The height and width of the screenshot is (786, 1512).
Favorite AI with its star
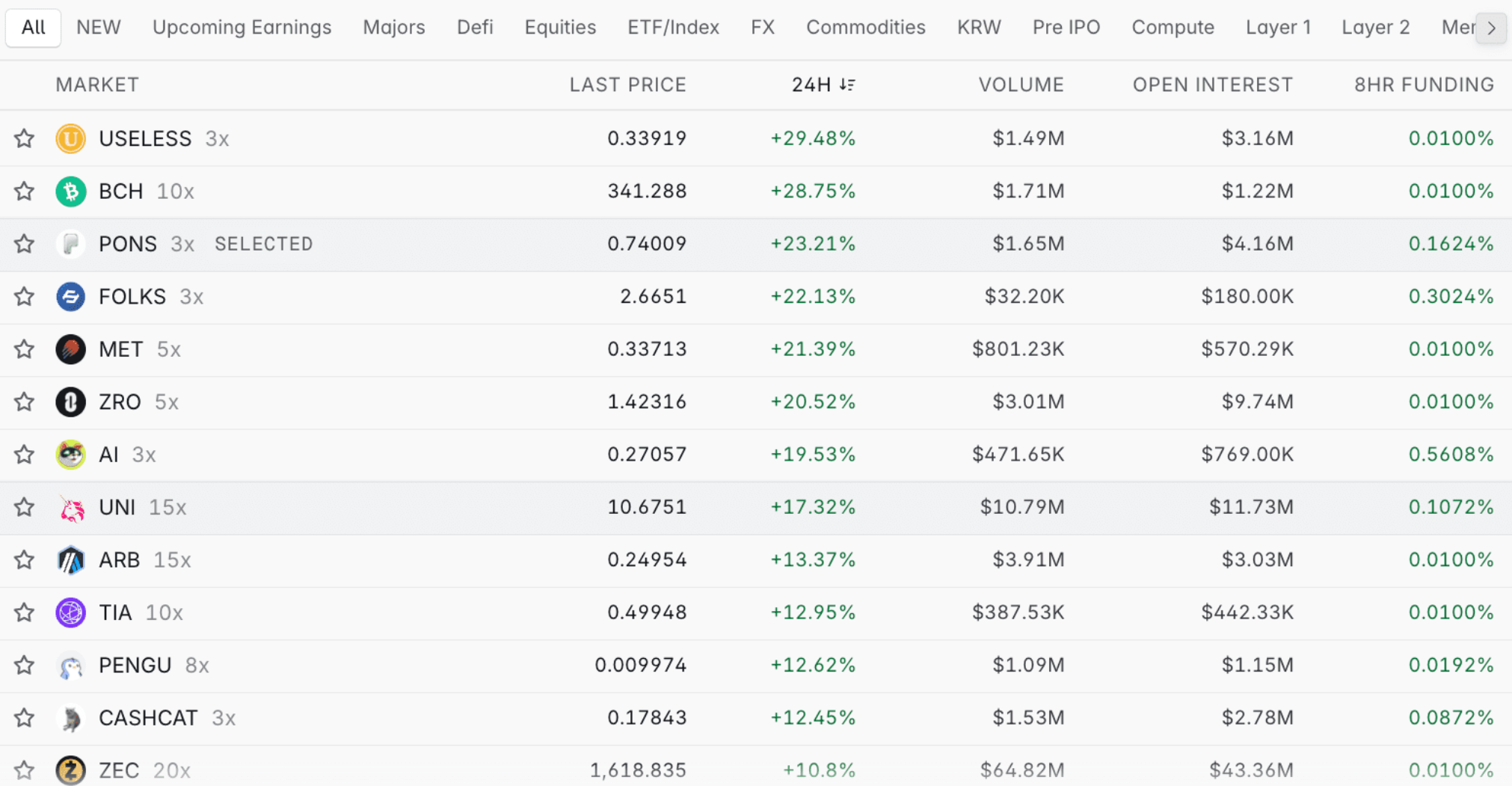[24, 455]
